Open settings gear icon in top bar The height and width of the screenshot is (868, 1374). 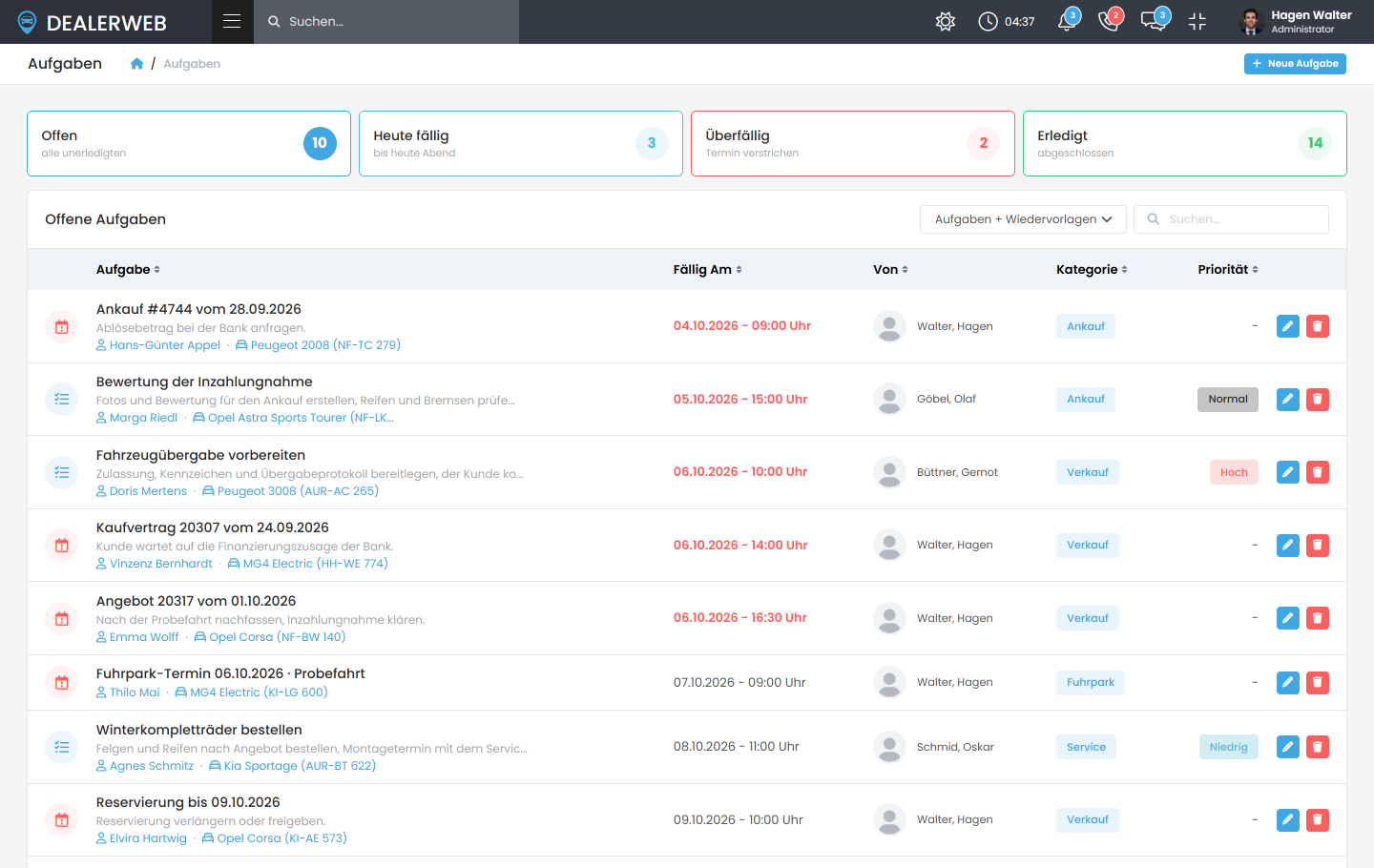click(x=946, y=21)
